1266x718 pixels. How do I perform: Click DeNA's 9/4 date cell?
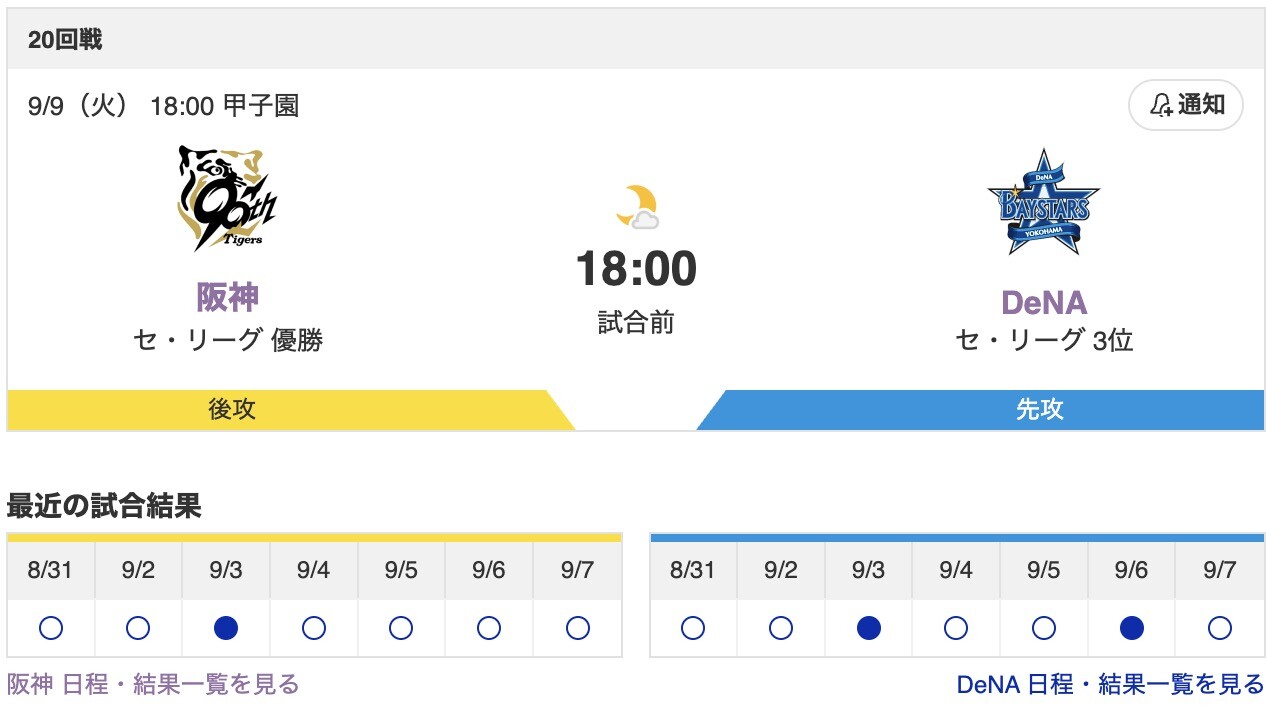pyautogui.click(x=955, y=570)
